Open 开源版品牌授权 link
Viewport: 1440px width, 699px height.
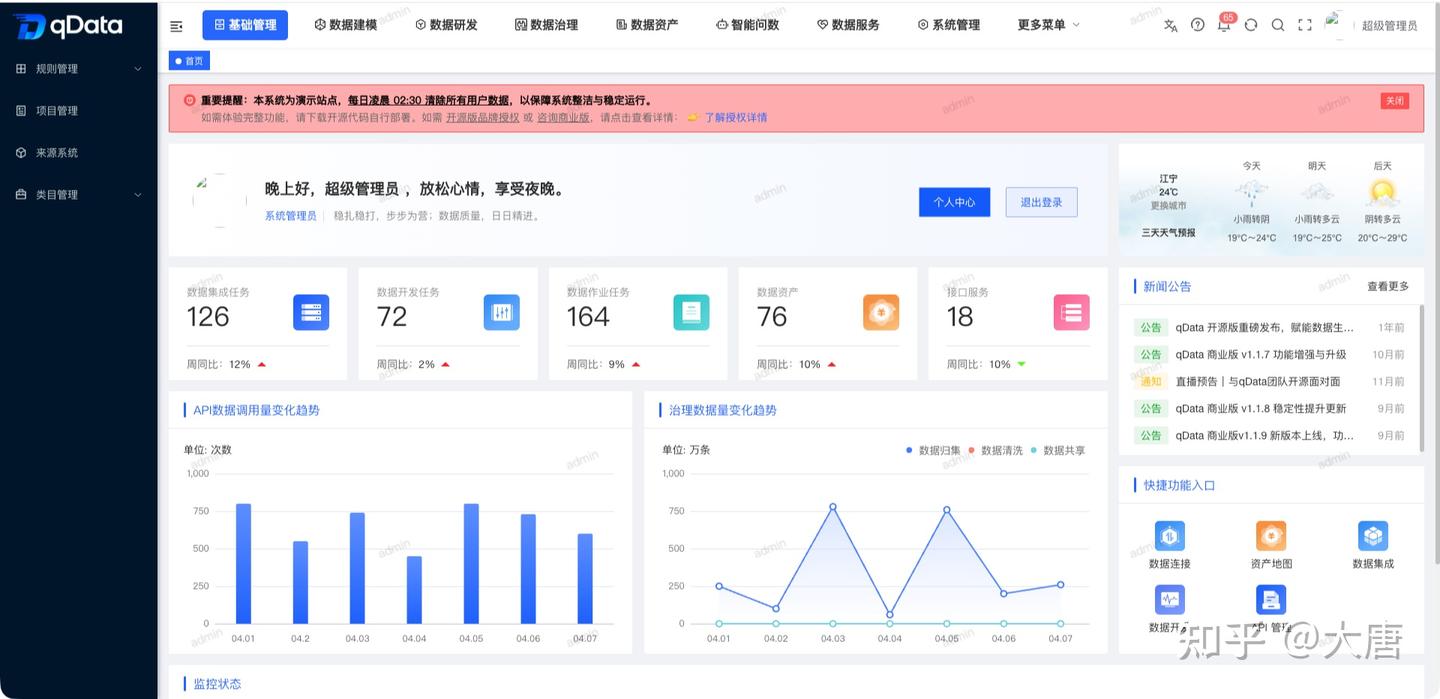click(482, 117)
